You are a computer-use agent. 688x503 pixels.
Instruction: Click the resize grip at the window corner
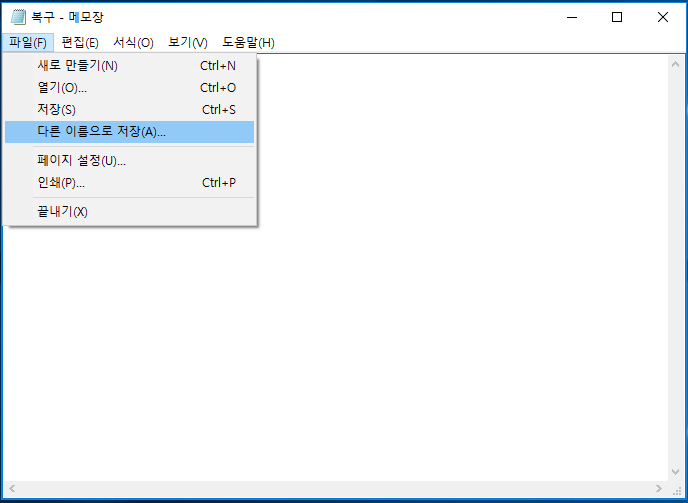[676, 489]
